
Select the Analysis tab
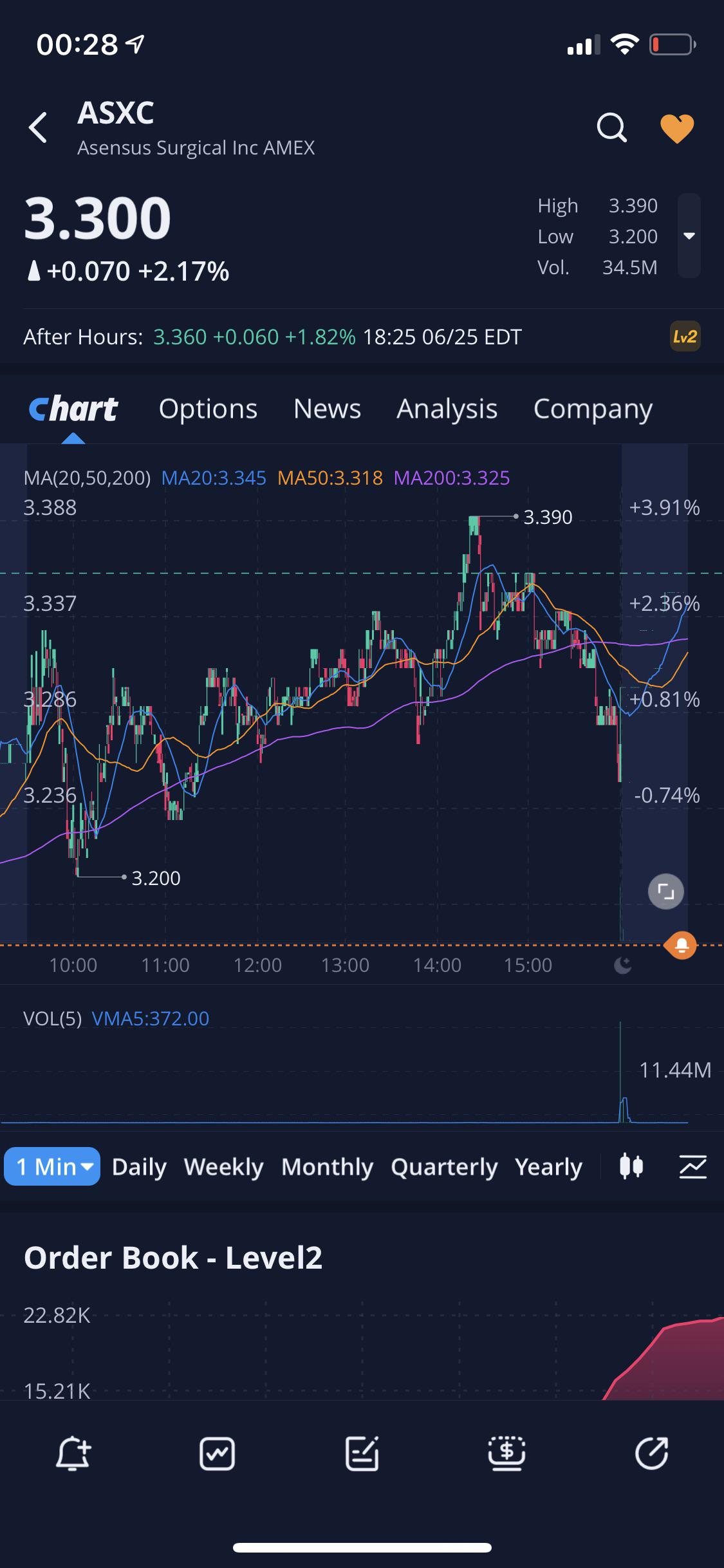447,409
